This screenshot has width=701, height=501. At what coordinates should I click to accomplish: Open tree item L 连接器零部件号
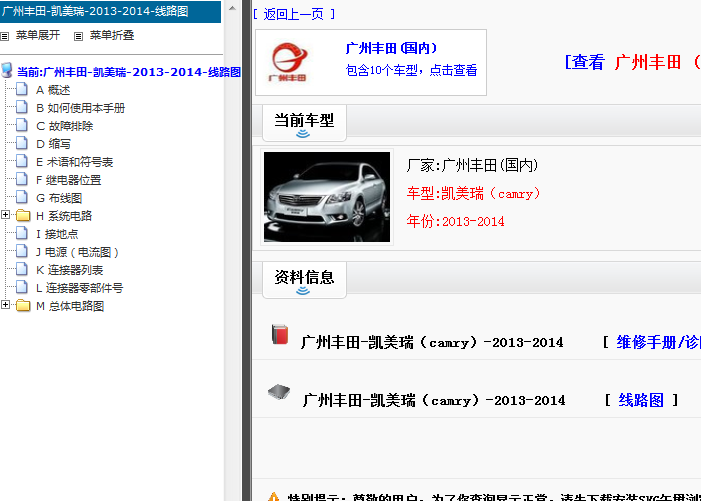click(80, 288)
